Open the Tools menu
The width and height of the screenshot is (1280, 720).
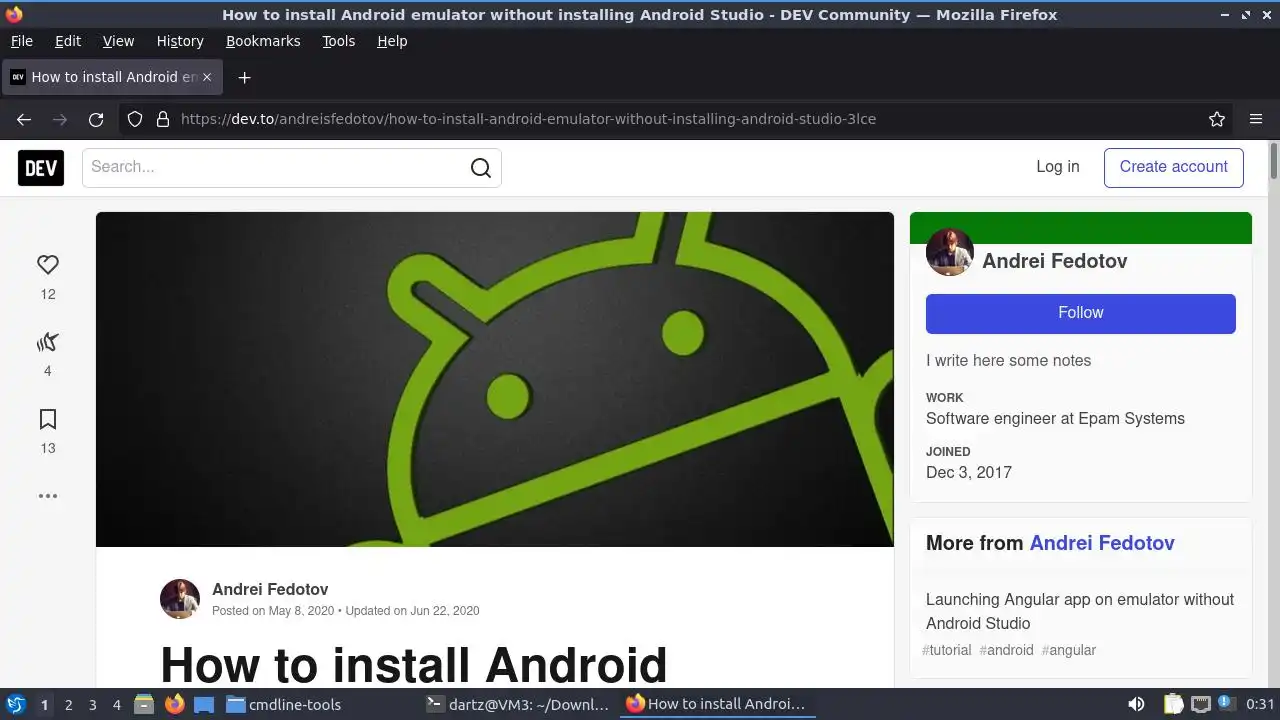click(338, 41)
